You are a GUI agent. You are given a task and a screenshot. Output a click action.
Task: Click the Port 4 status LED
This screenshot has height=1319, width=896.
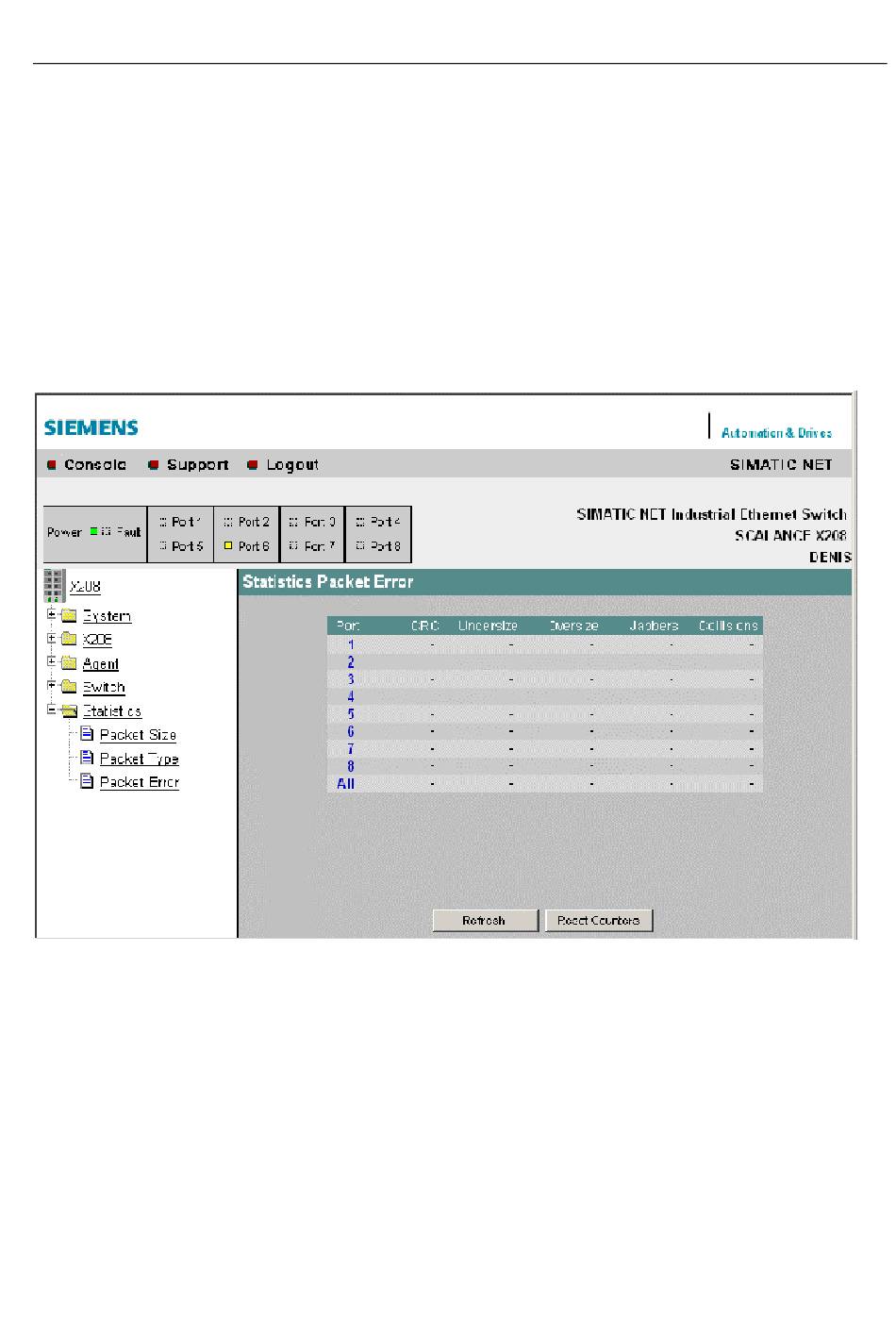point(360,522)
